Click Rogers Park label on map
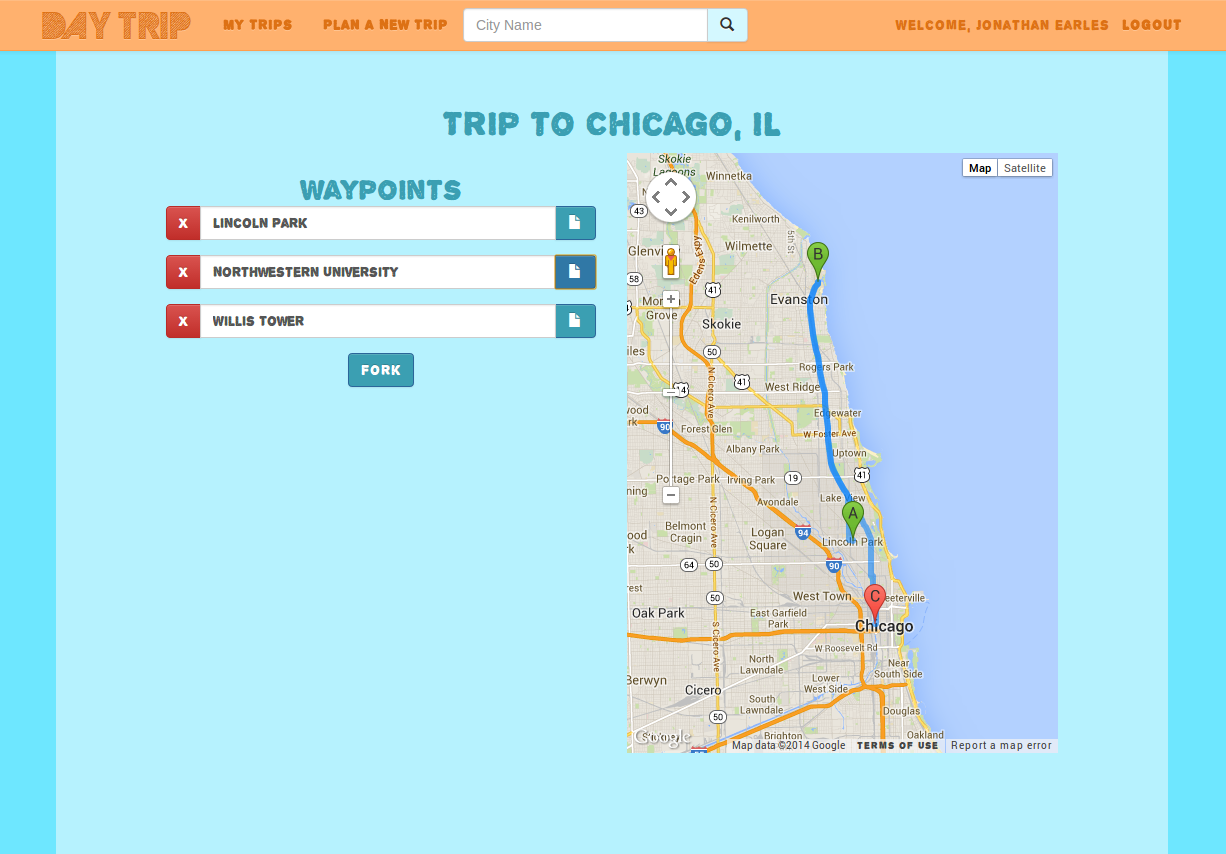This screenshot has height=854, width=1226. tap(827, 367)
